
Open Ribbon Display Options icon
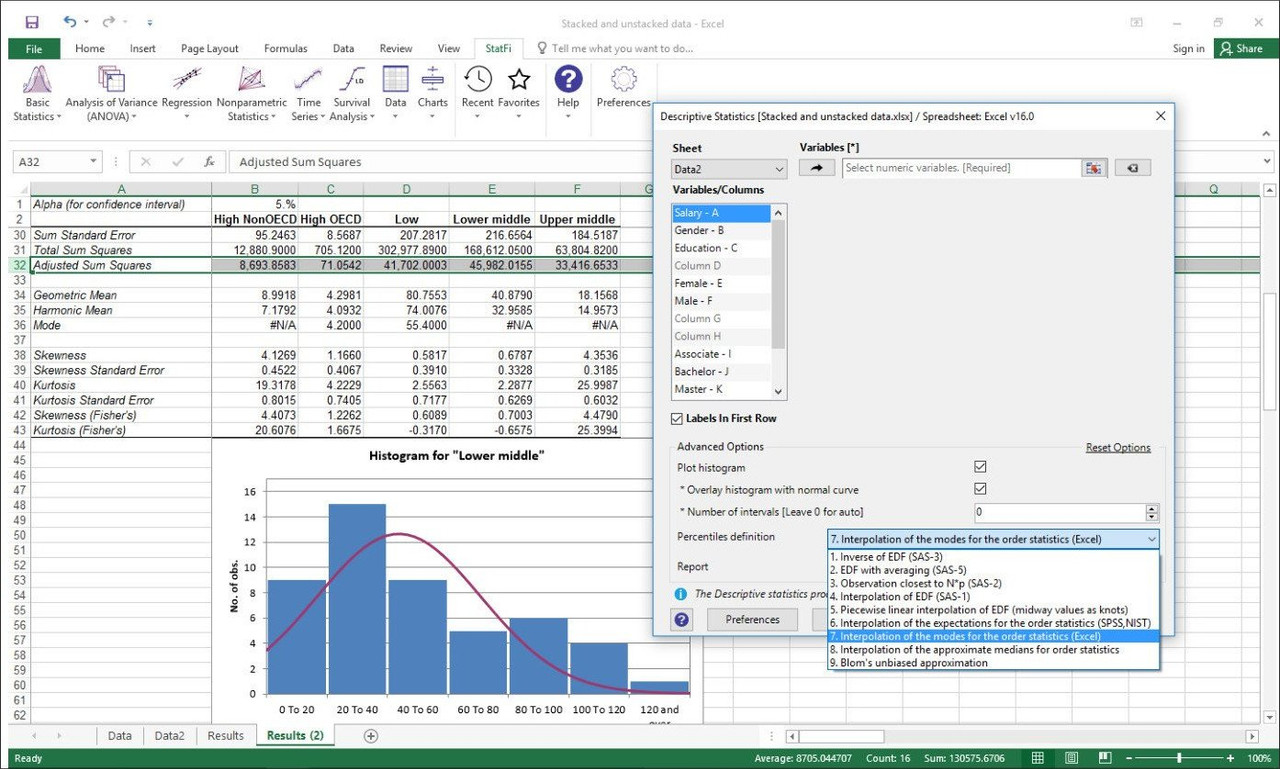[1136, 21]
